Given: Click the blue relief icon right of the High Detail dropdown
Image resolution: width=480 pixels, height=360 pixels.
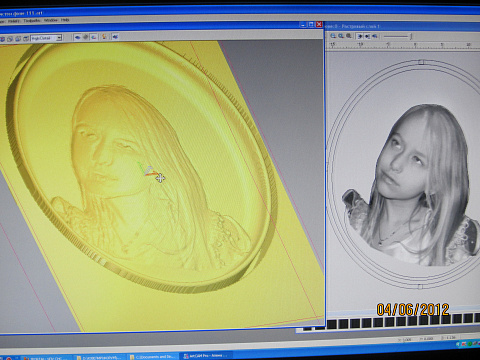Looking at the screenshot, I should pyautogui.click(x=78, y=37).
